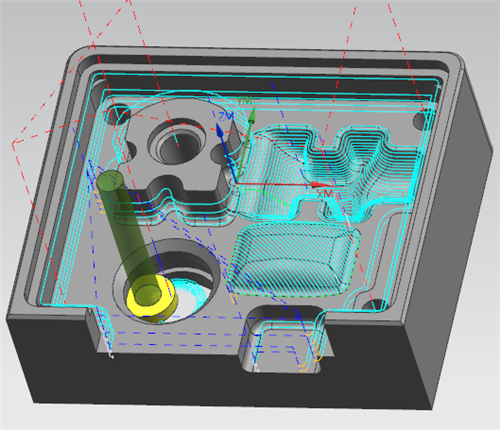This screenshot has height=430, width=500.
Task: Click the green YM axis arrowhead
Action: (252, 115)
